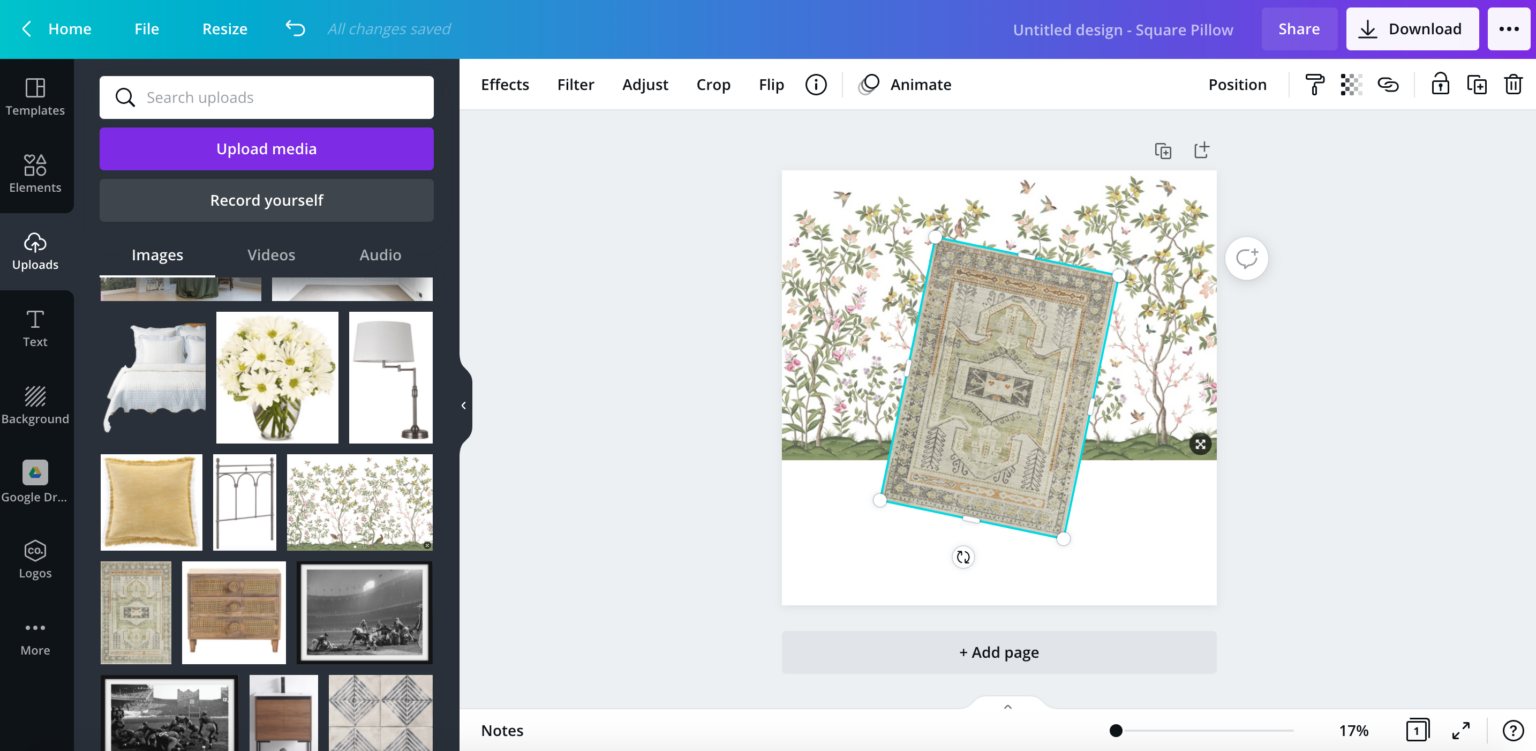
Task: Enter fullscreen present mode icon
Action: [x=1461, y=730]
